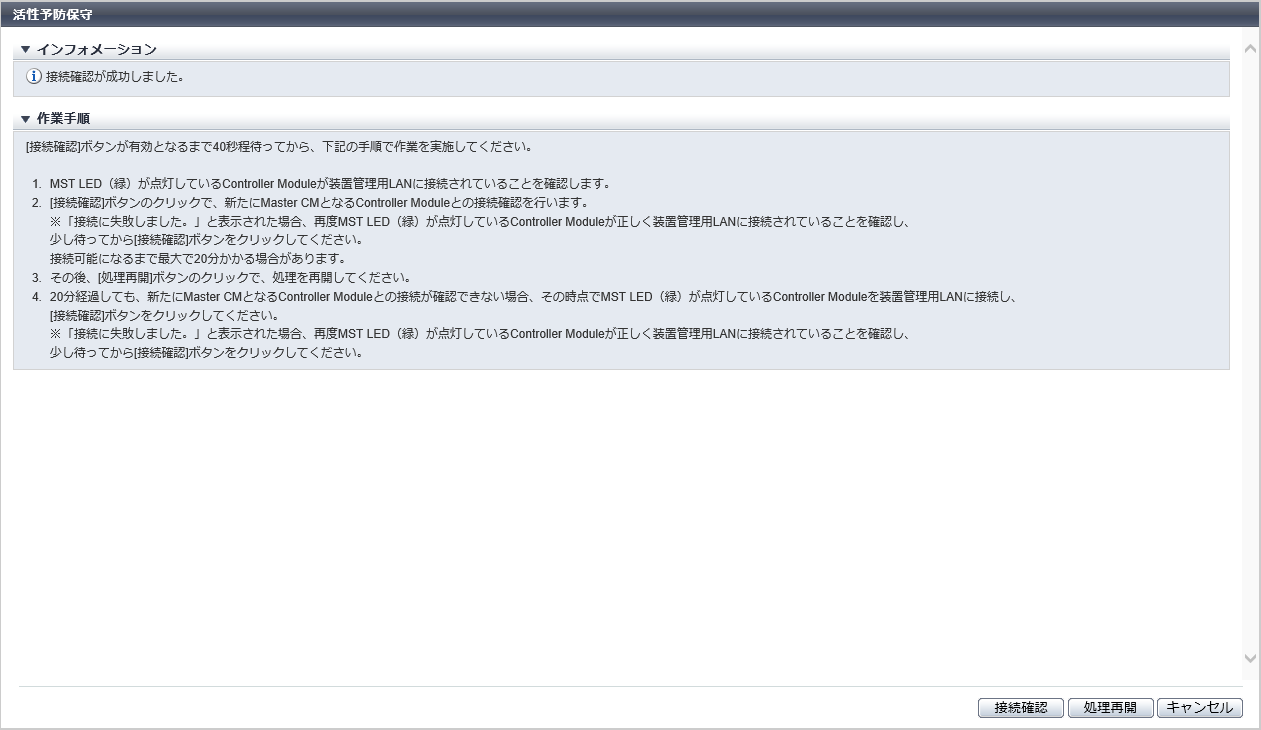Click the scroll down arrow
Image resolution: width=1261 pixels, height=730 pixels.
click(1250, 658)
